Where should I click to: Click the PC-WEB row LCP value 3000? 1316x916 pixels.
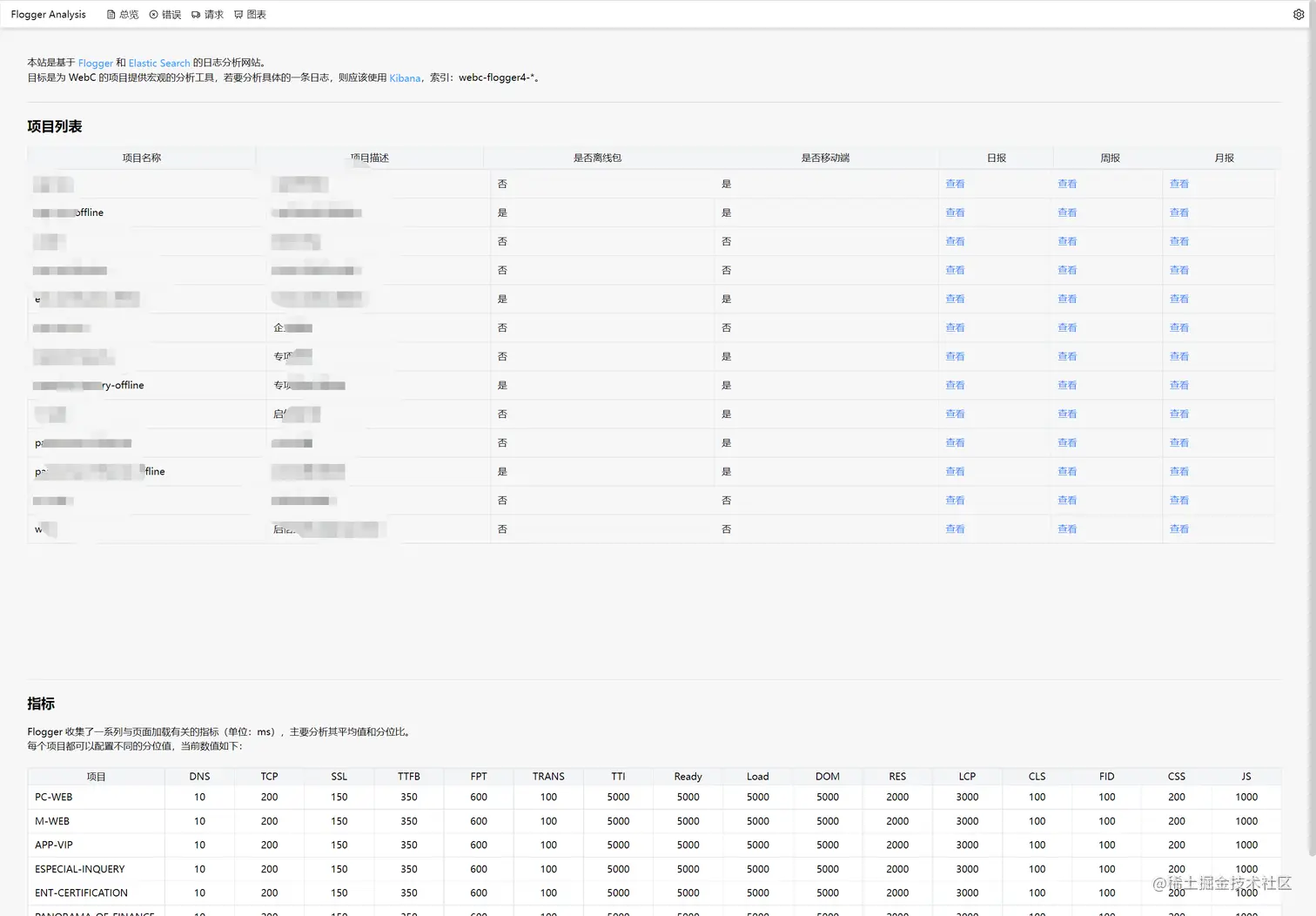point(967,798)
